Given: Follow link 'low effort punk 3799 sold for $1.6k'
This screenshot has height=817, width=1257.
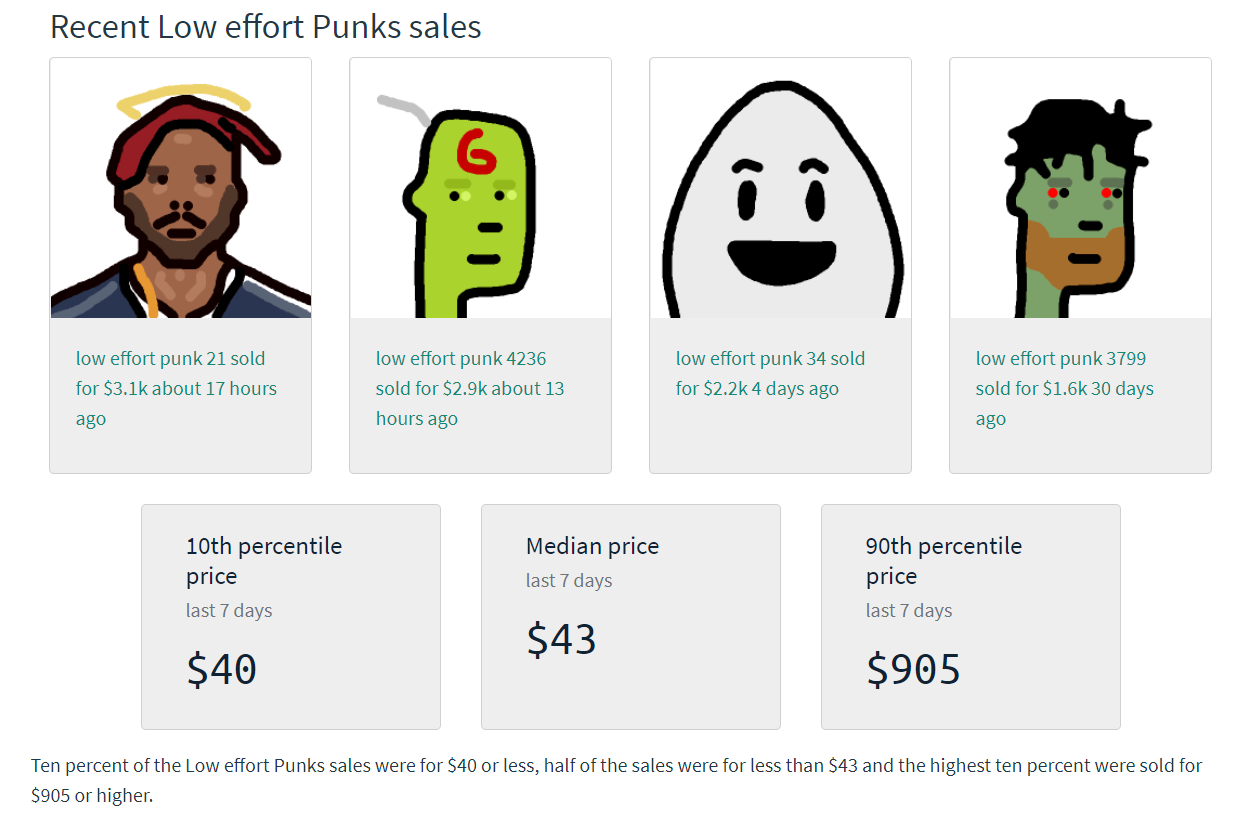Looking at the screenshot, I should 1065,389.
